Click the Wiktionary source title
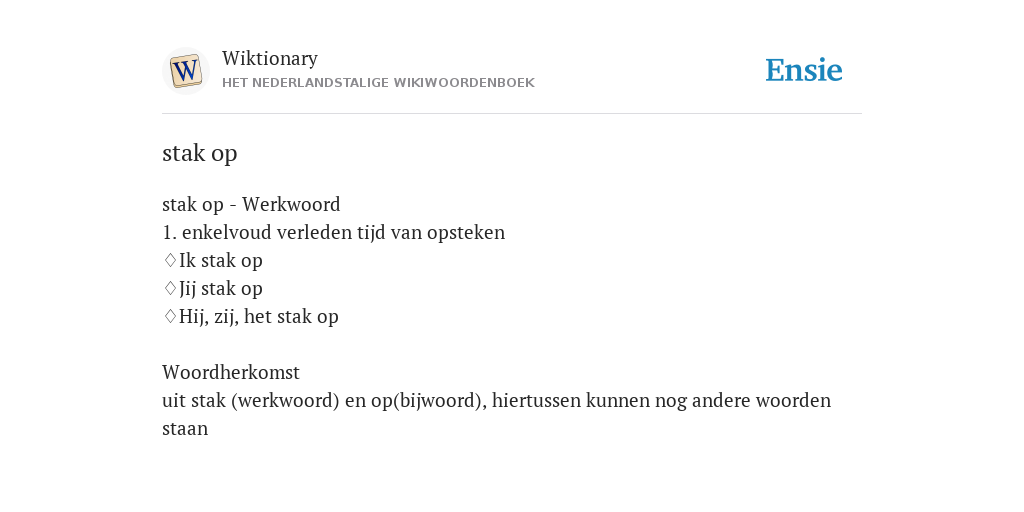Viewport: 1024px width, 512px height. (270, 58)
